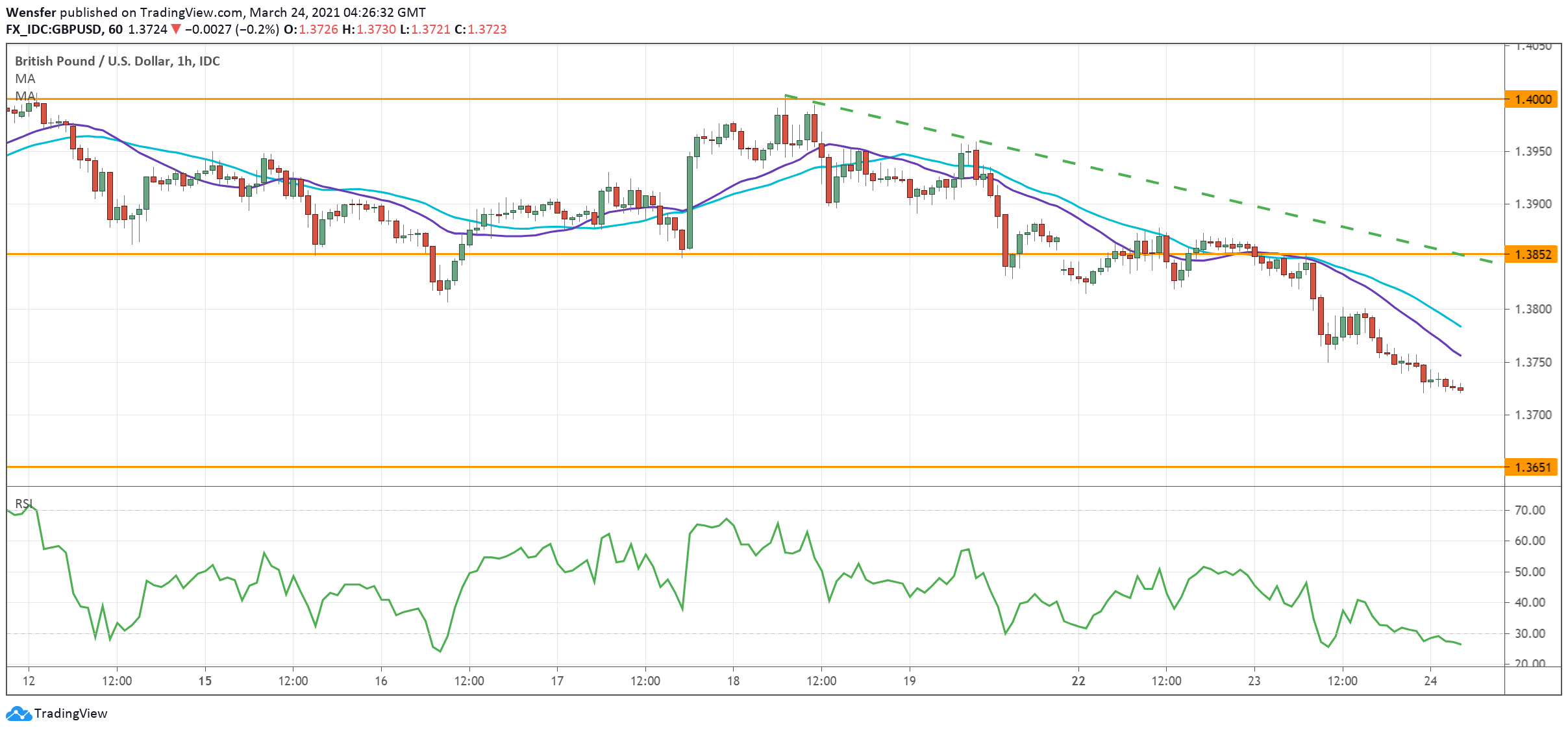Image resolution: width=1568 pixels, height=732 pixels.
Task: Select the second MA indicator label
Action: (25, 96)
